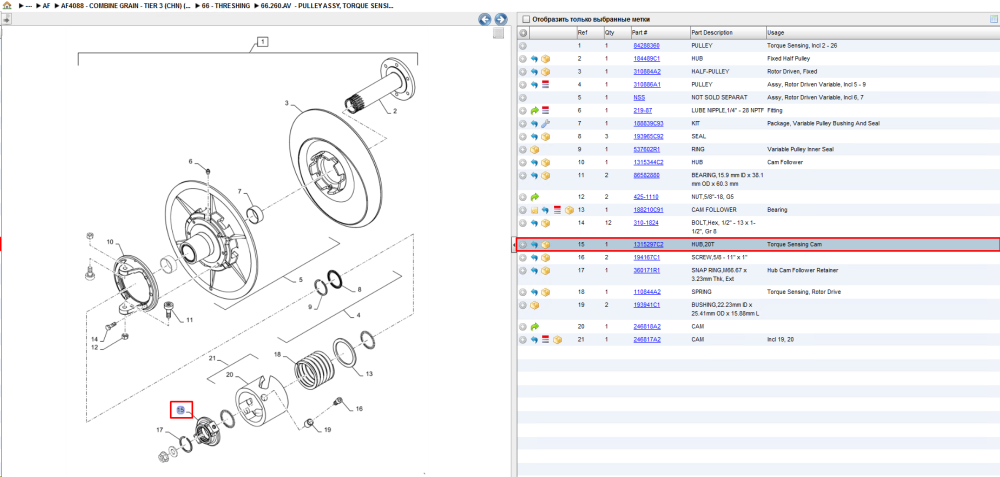Select callout 10 on the diagram
This screenshot has width=1000, height=477.
tap(110, 242)
